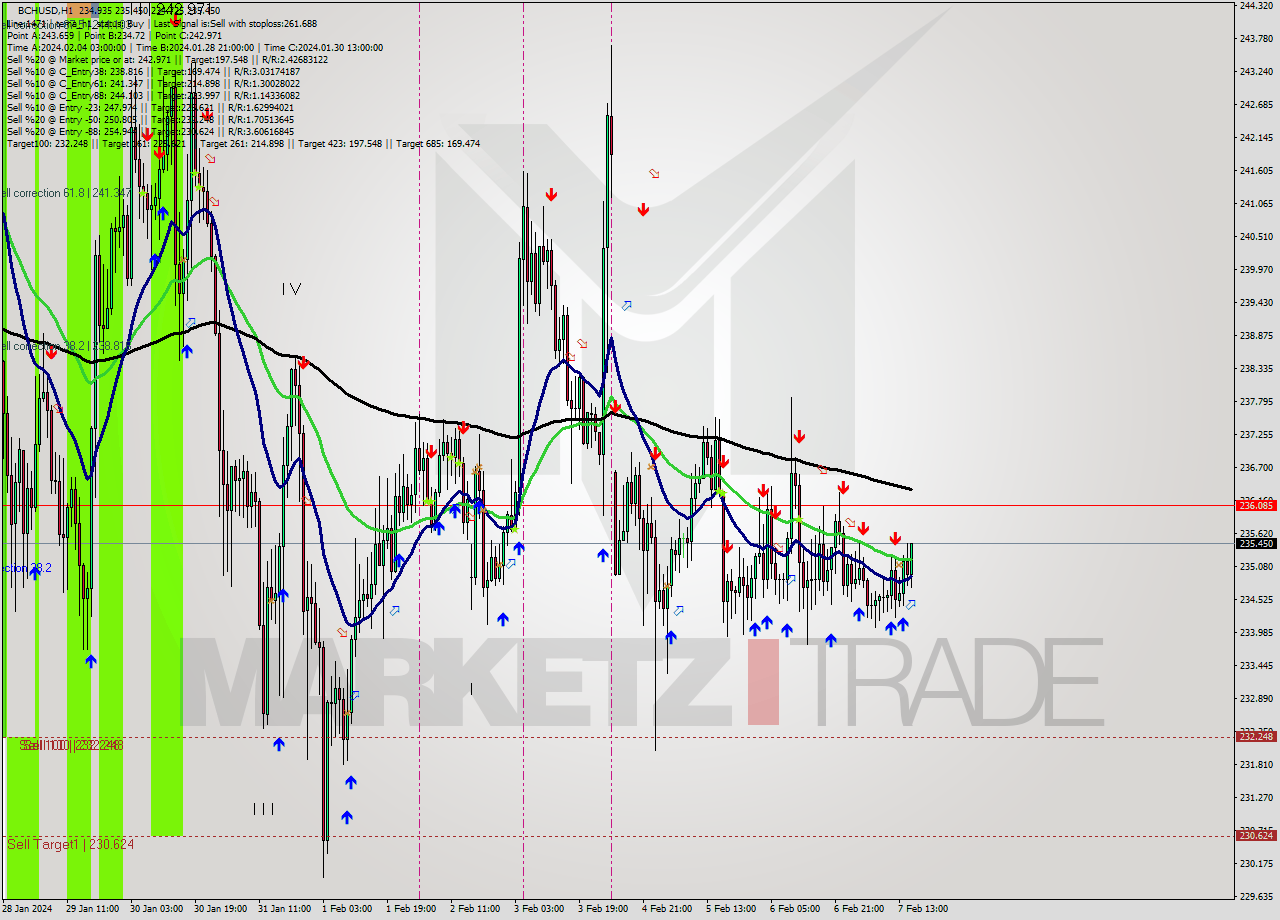The height and width of the screenshot is (920, 1280).
Task: Click the 231.270 price scale label
Action: coord(1256,797)
